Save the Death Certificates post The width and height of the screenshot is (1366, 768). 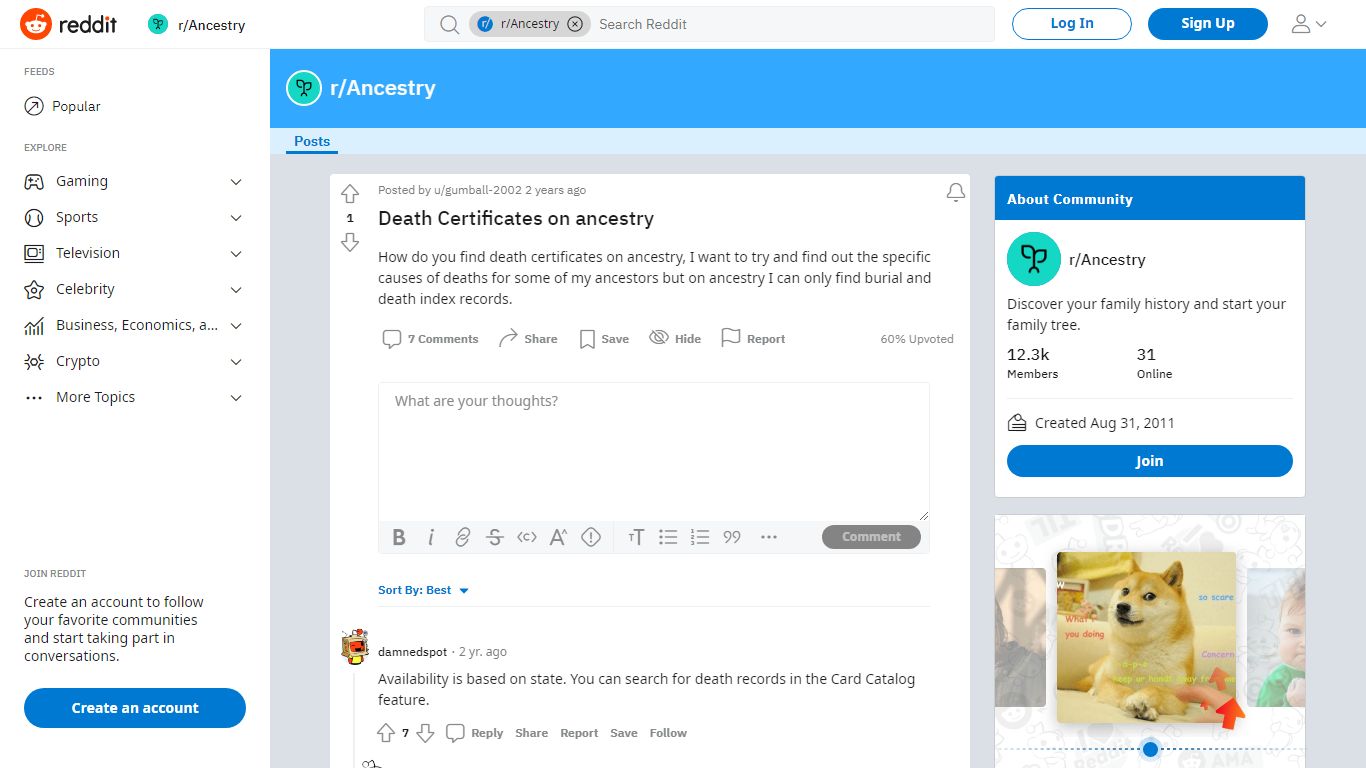[604, 339]
